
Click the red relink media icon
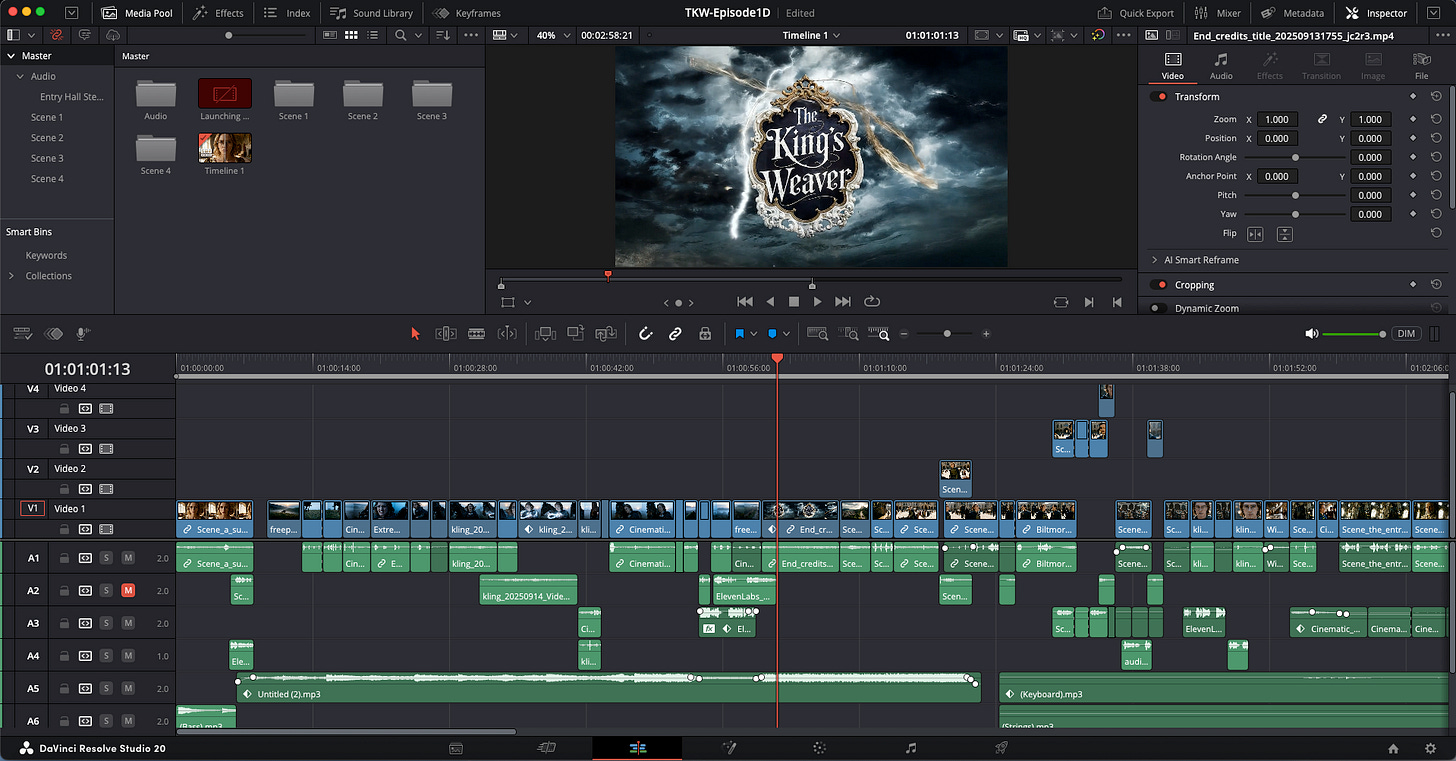click(58, 35)
